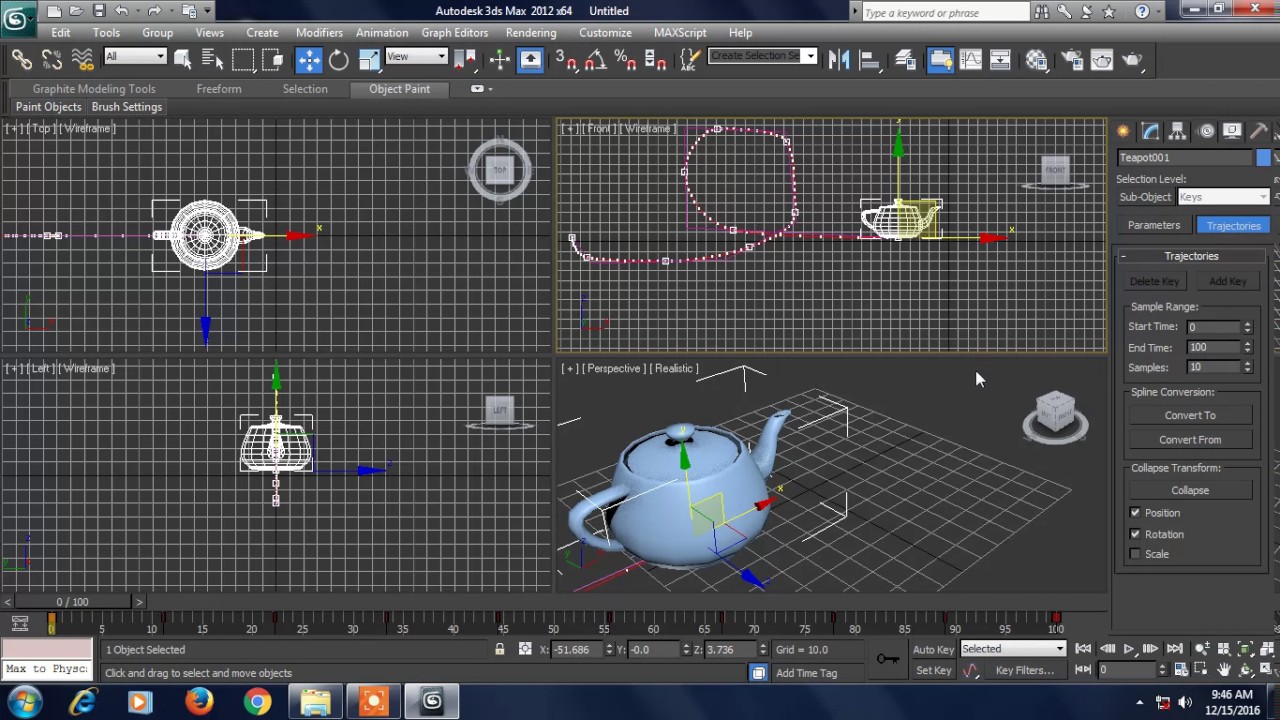Open the Manage Layers icon
This screenshot has height=720, width=1280.
click(x=905, y=60)
